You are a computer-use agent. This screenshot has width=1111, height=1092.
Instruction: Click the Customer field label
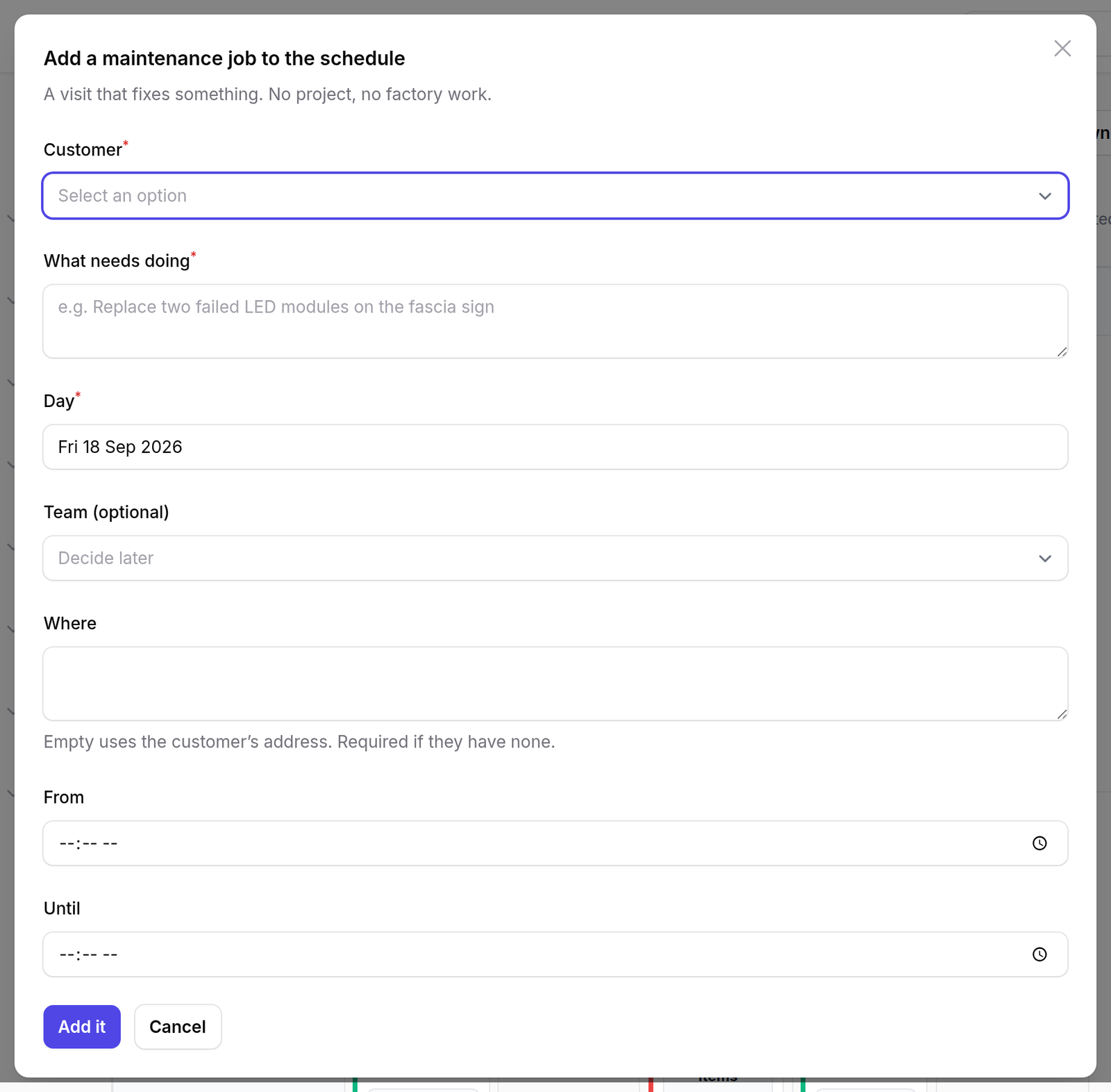coord(83,149)
